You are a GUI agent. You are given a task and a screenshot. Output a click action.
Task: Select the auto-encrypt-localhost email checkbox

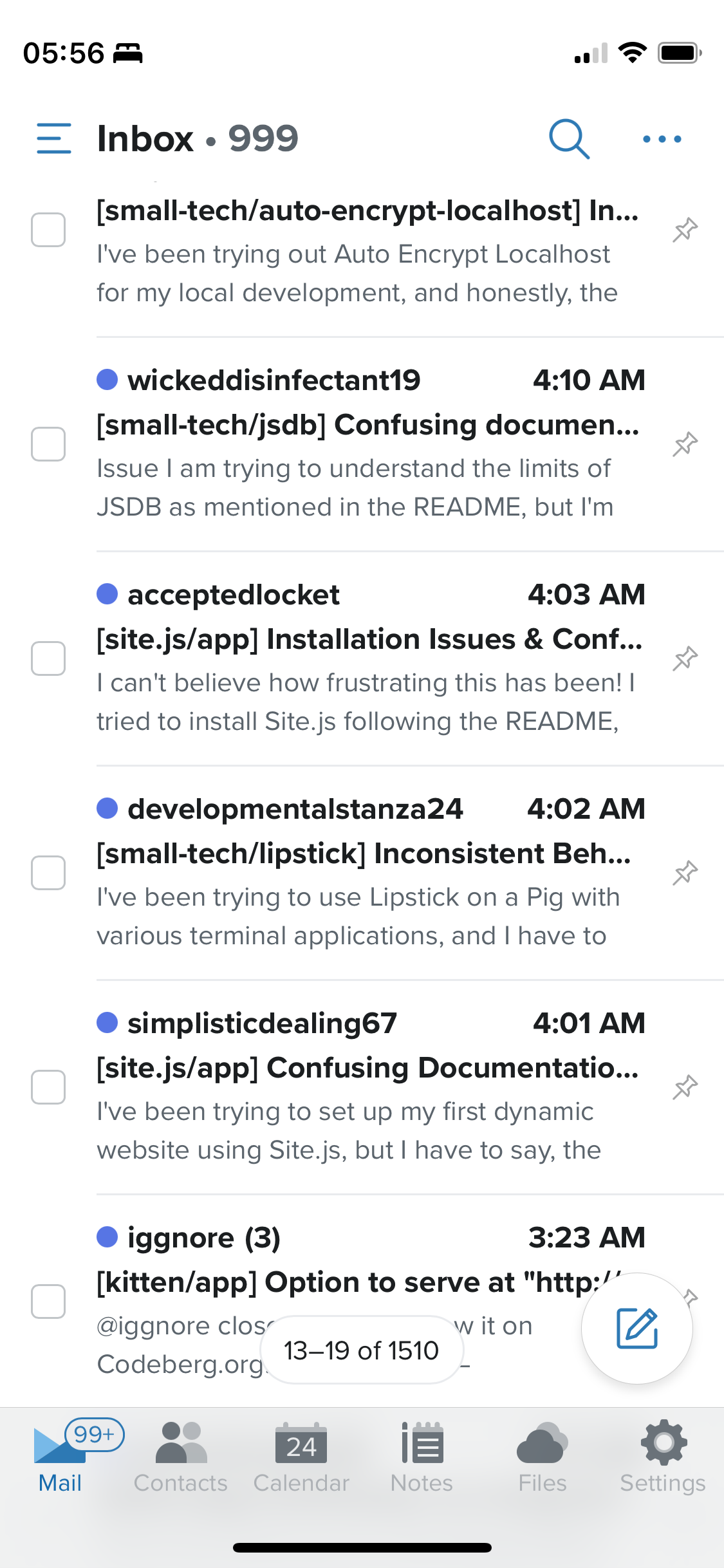(x=48, y=230)
